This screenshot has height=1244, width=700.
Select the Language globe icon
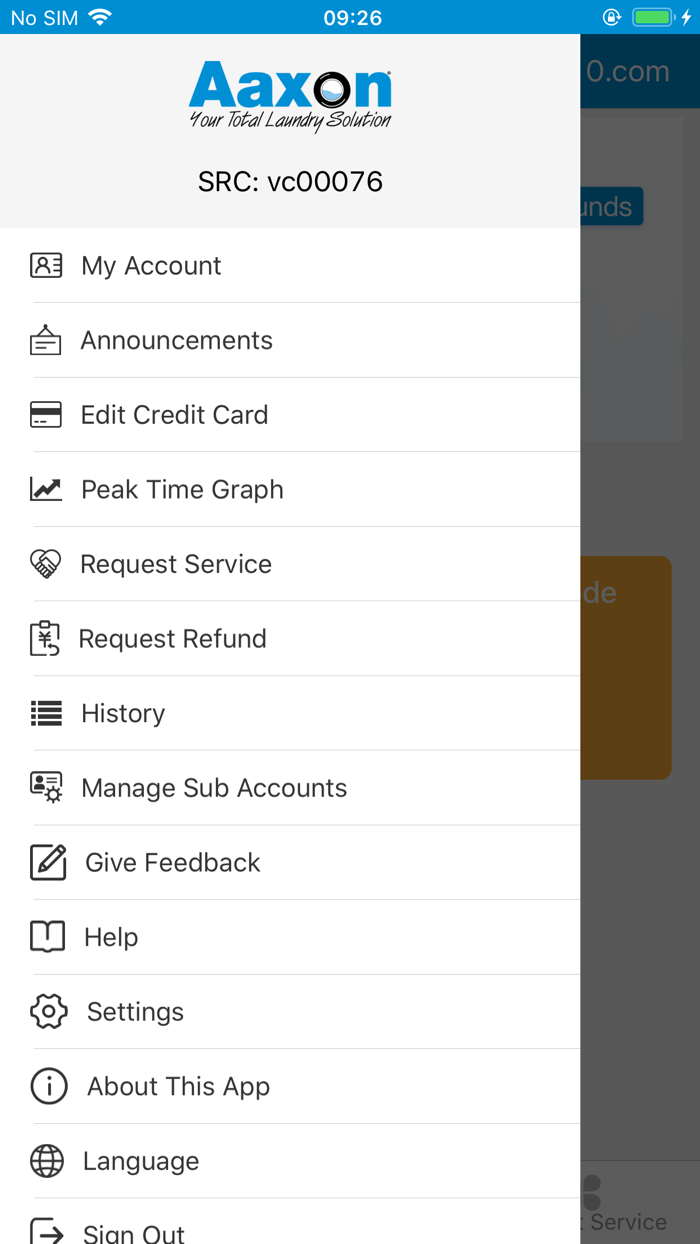46,1160
